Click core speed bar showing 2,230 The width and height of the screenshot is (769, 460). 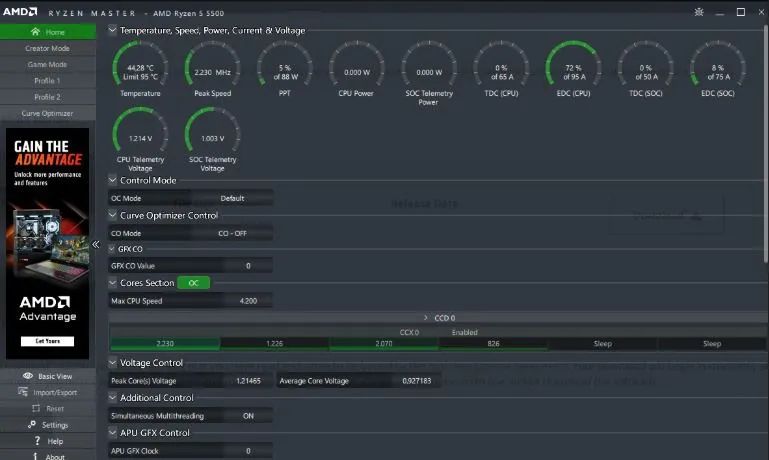tap(165, 344)
